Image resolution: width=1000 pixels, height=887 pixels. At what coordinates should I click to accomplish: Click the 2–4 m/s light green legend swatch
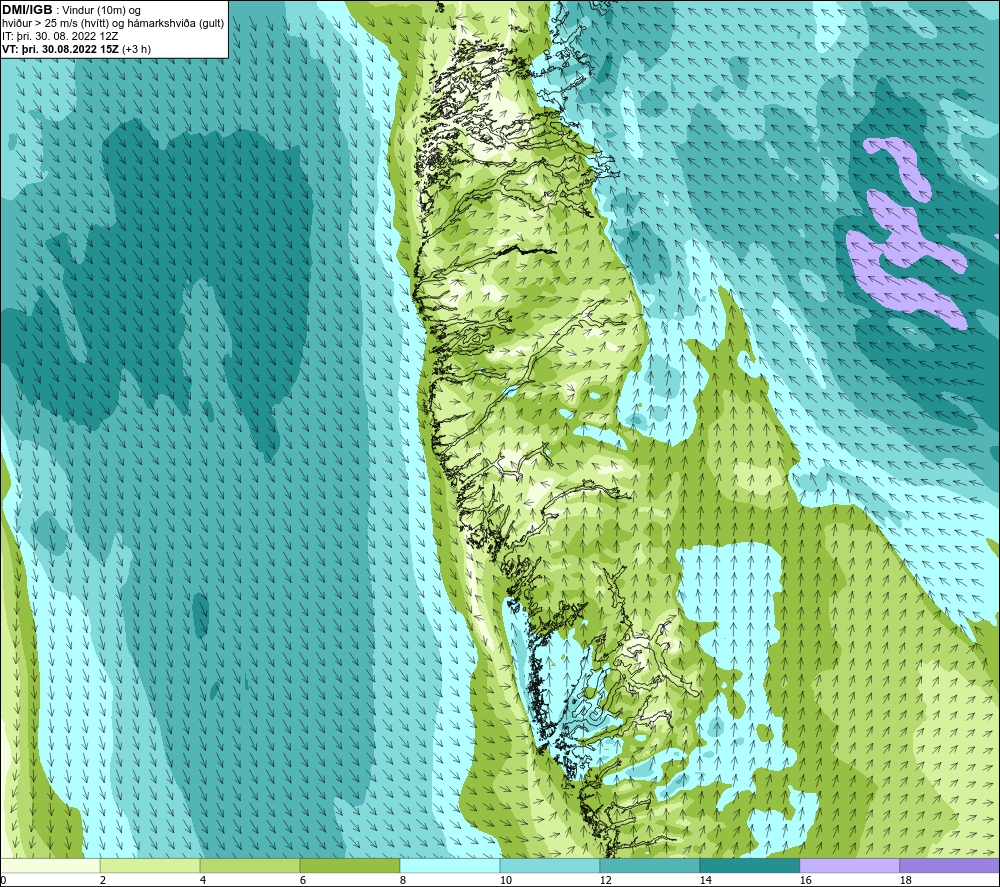(150, 865)
